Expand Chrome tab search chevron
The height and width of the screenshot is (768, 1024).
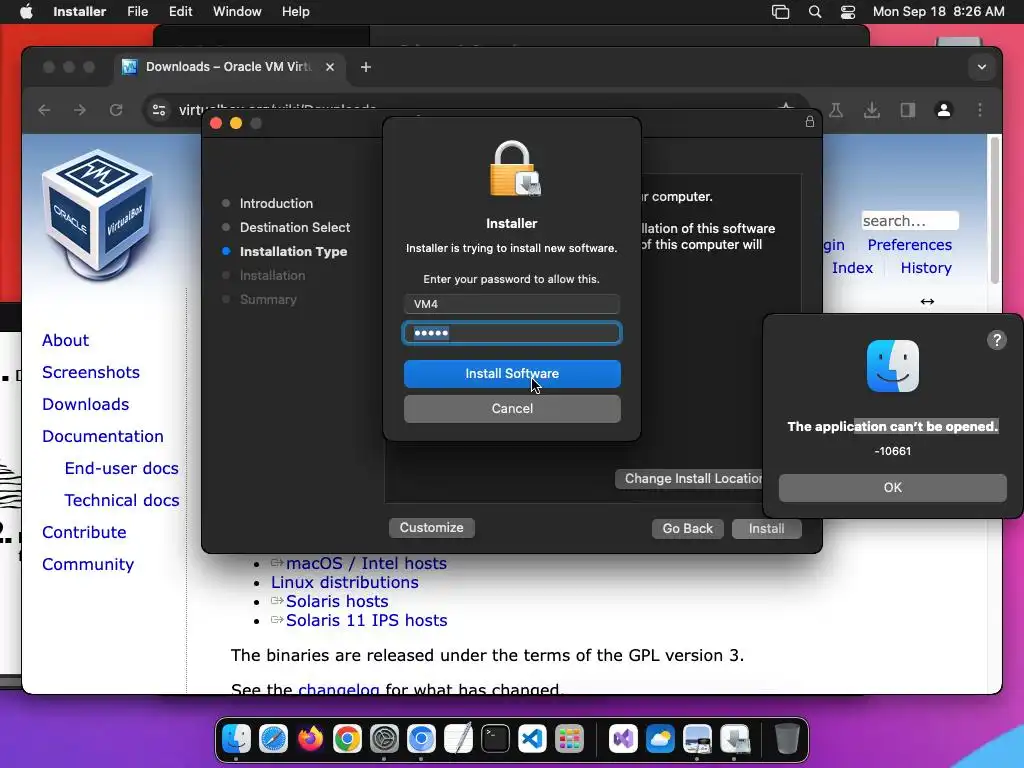point(982,67)
